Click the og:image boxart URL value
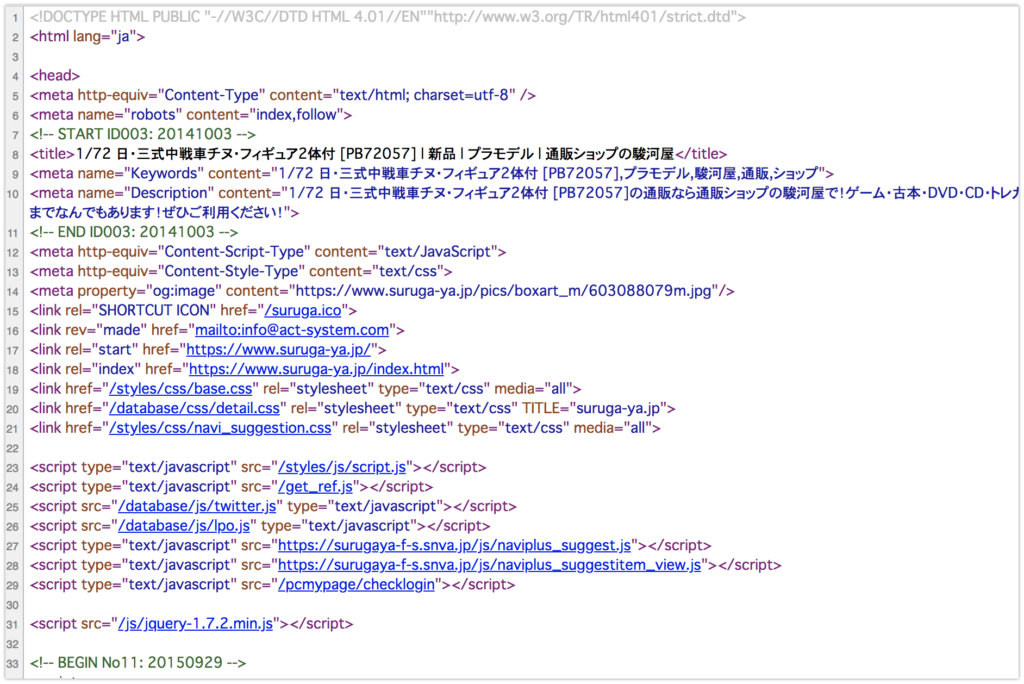The image size is (1024, 684). click(x=504, y=291)
